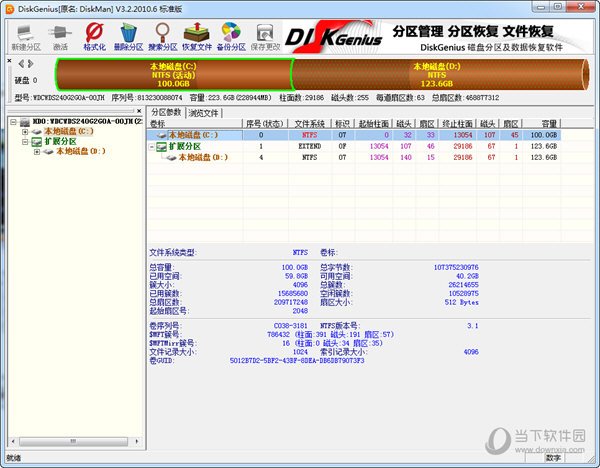Click the 卷标 column header
This screenshot has width=600, height=468.
[x=195, y=124]
